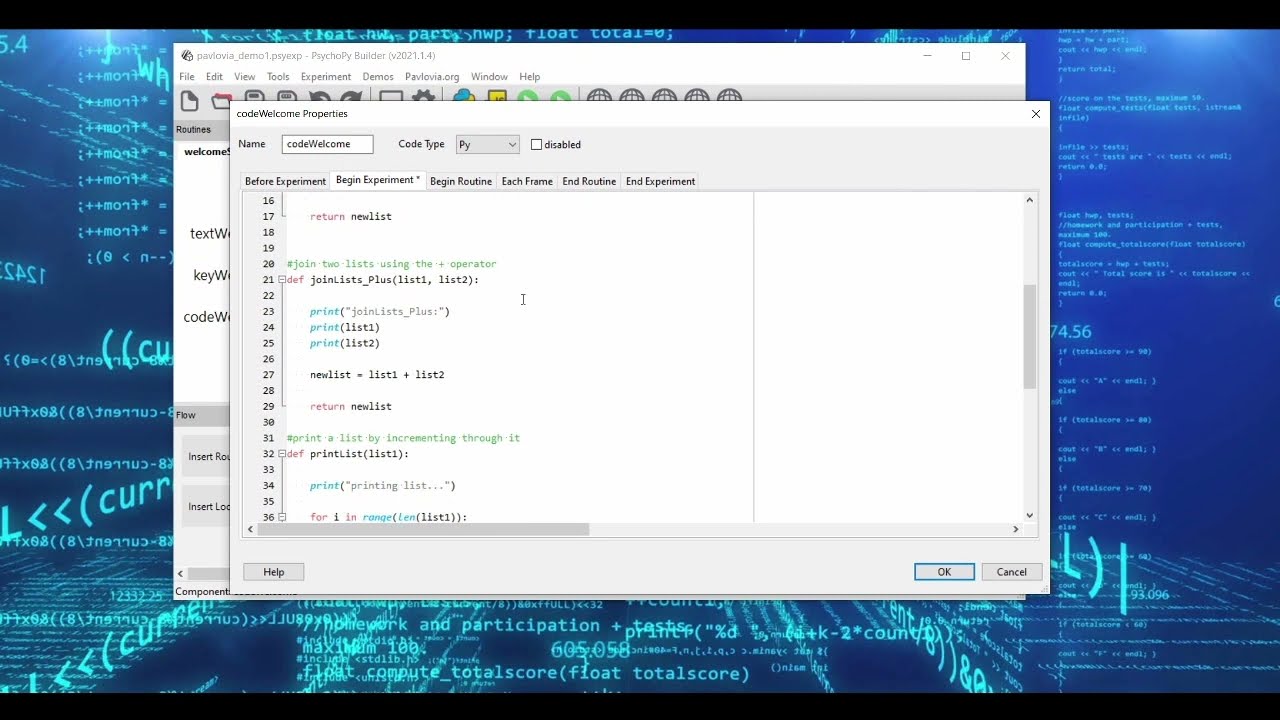Viewport: 1280px width, 720px height.
Task: Click 'print("printing list...")' on line 34
Action: (382, 486)
